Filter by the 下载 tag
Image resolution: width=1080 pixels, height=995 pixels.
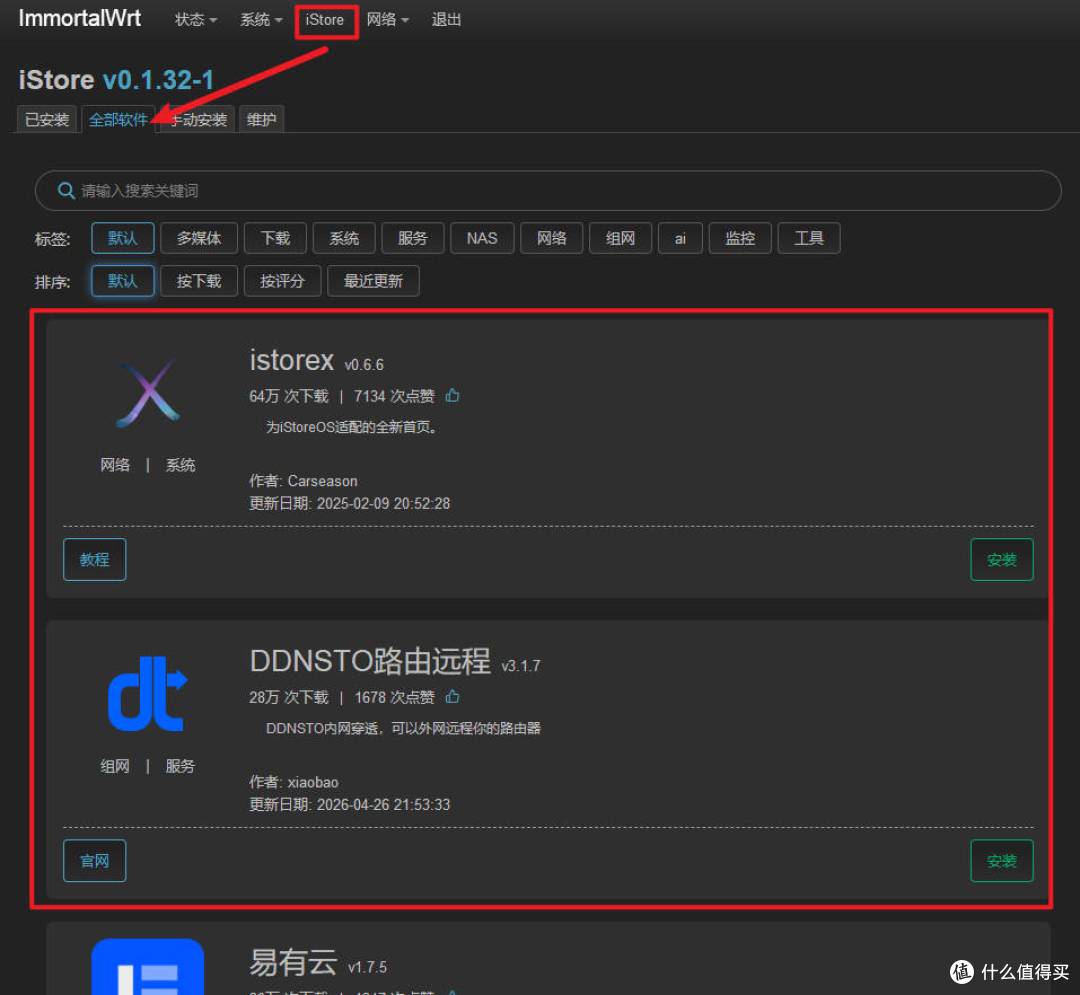tap(276, 238)
